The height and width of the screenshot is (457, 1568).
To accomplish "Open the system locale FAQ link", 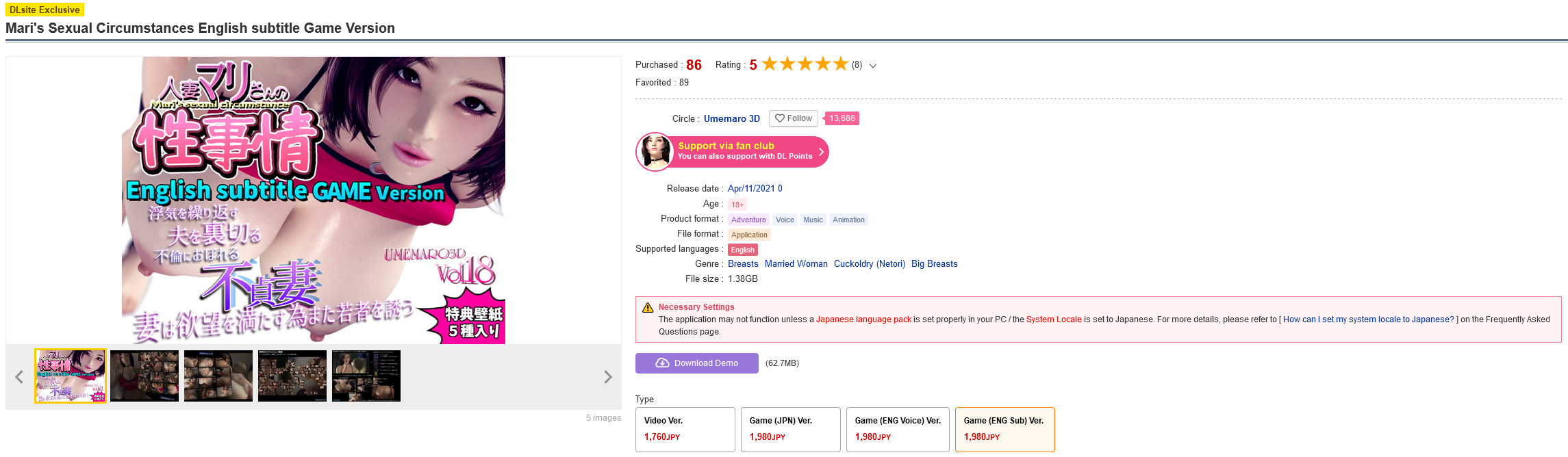I will [1368, 319].
